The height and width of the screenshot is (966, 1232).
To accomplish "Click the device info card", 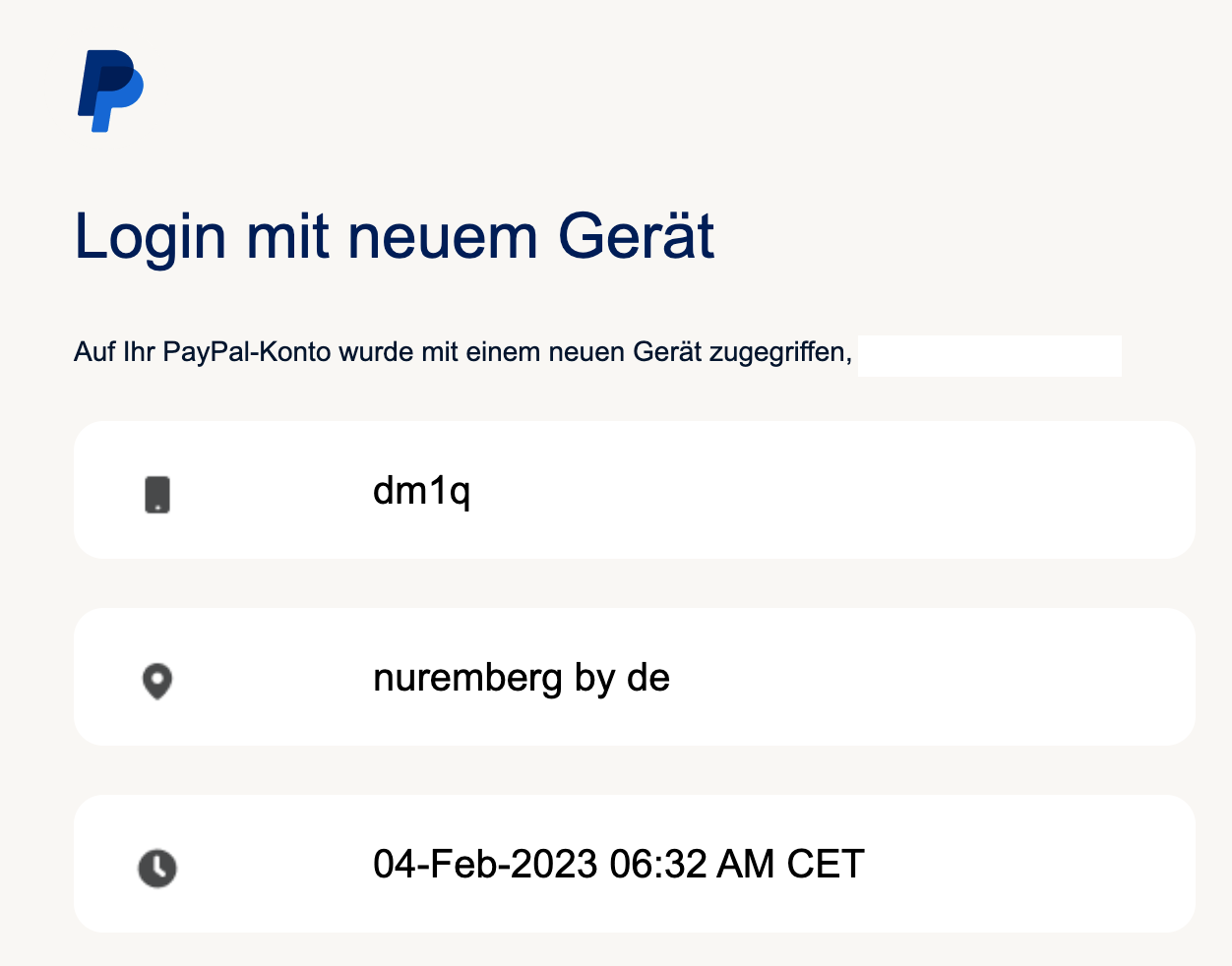I will [x=635, y=490].
